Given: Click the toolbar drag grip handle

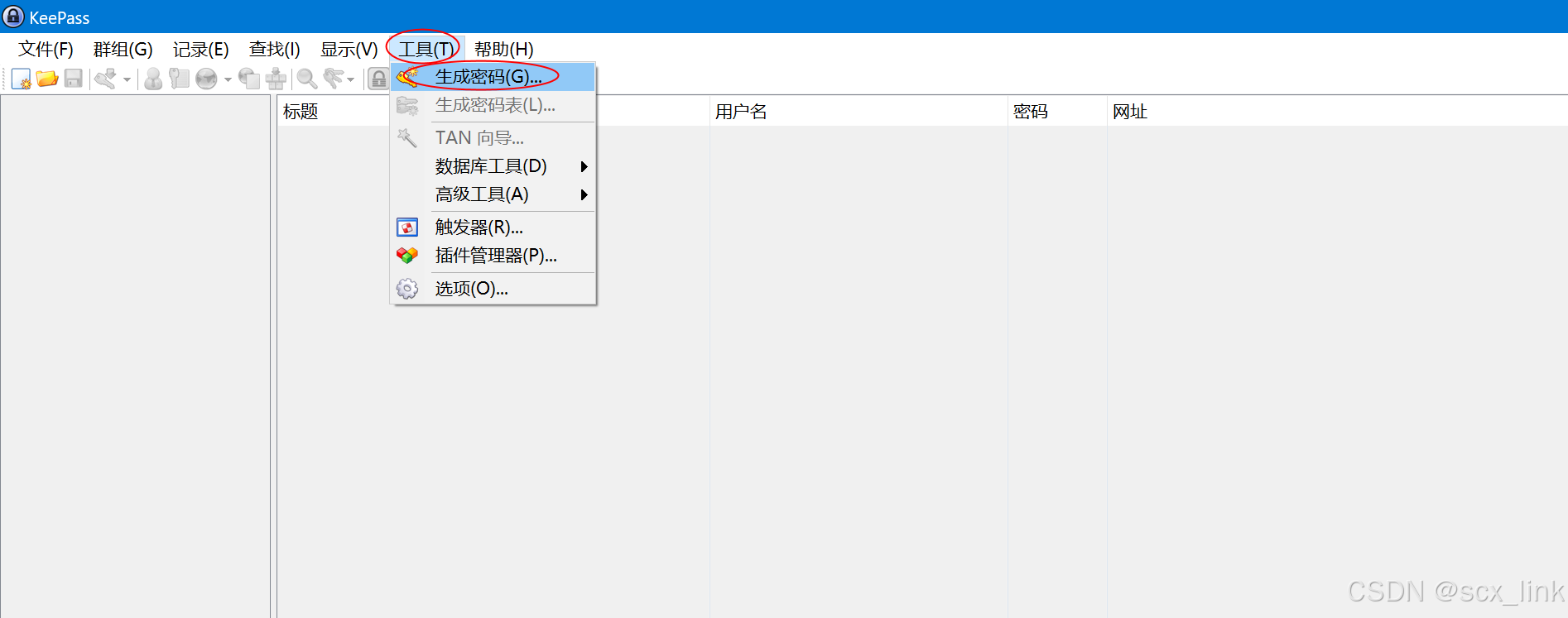Looking at the screenshot, I should tap(5, 79).
